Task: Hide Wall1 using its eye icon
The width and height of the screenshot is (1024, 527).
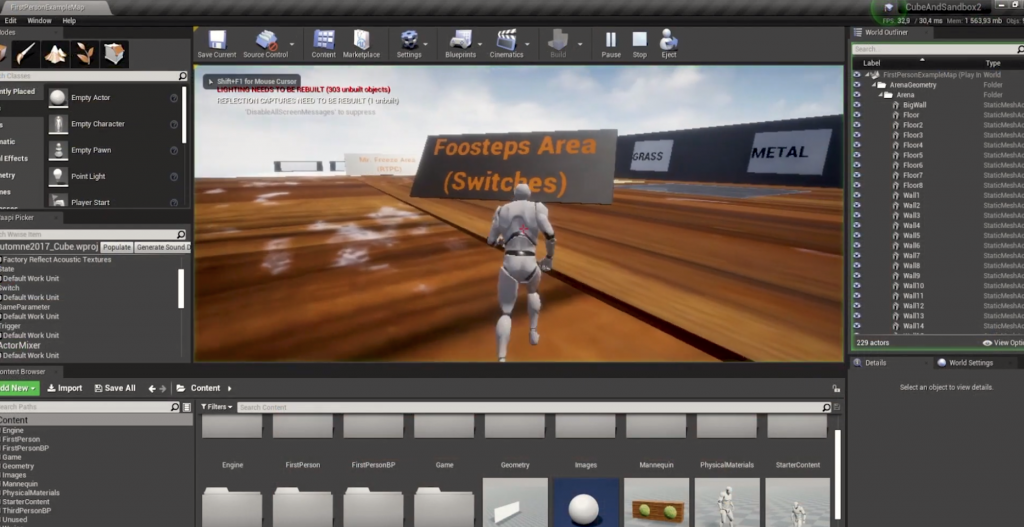Action: 857,195
